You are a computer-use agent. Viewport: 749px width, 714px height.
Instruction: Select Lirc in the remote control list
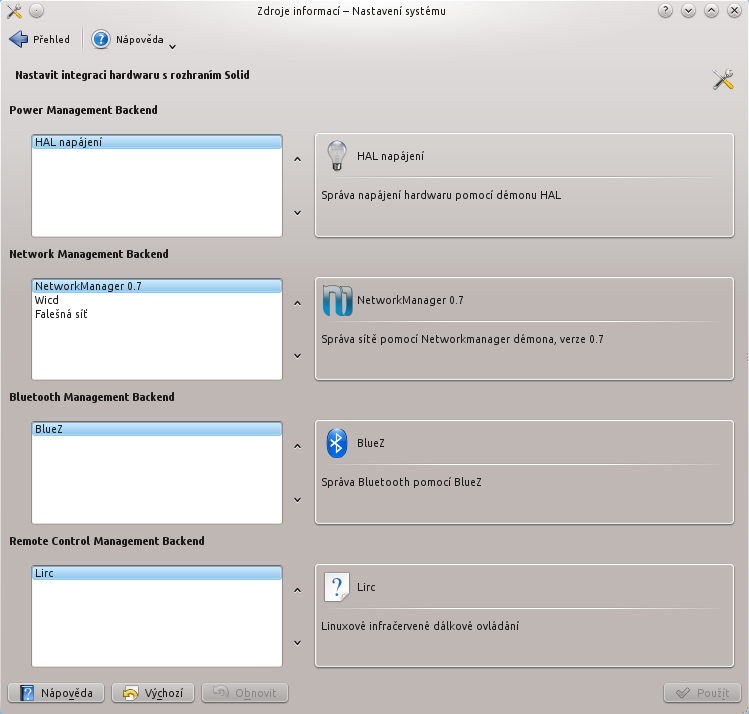[x=157, y=573]
